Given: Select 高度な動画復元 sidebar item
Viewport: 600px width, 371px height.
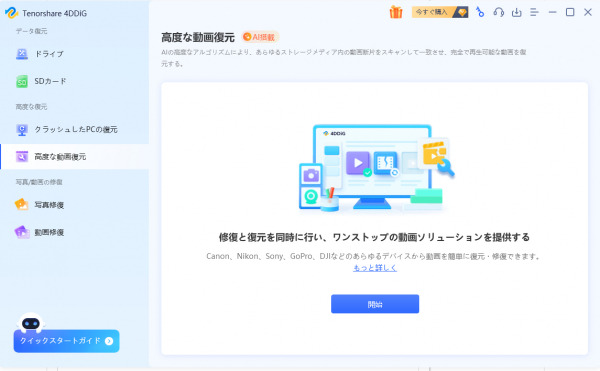Looking at the screenshot, I should (x=75, y=156).
